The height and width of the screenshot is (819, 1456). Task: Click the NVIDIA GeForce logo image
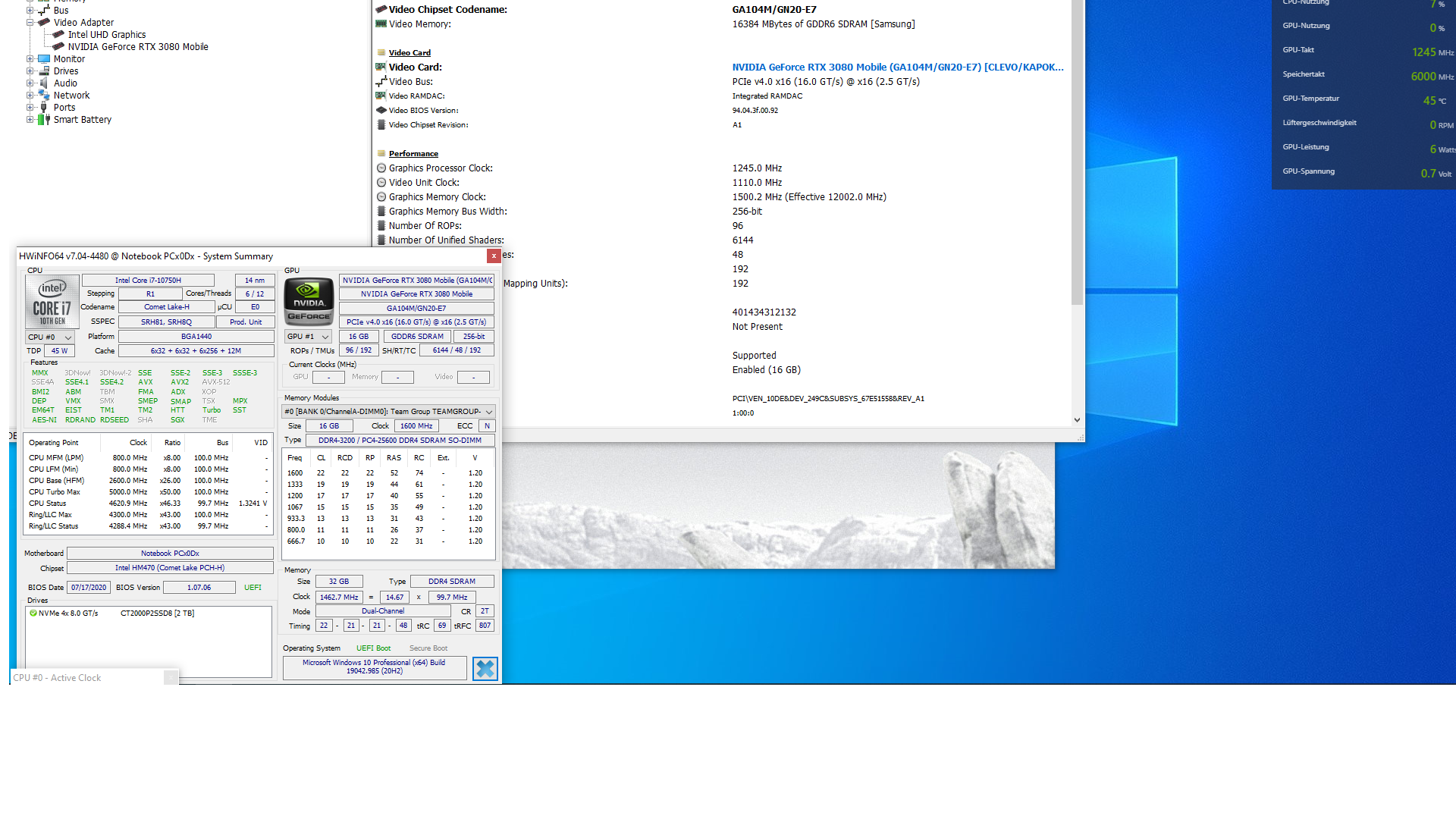tap(309, 301)
